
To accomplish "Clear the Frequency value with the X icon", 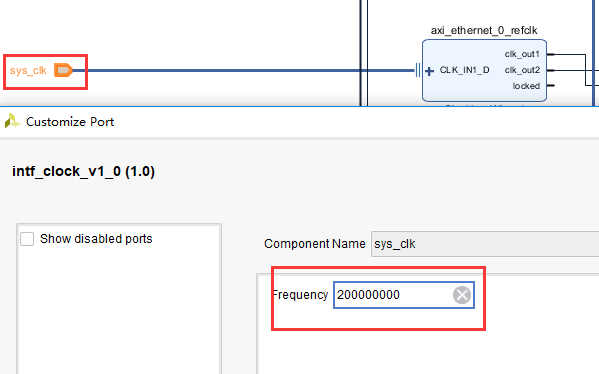I will [462, 295].
